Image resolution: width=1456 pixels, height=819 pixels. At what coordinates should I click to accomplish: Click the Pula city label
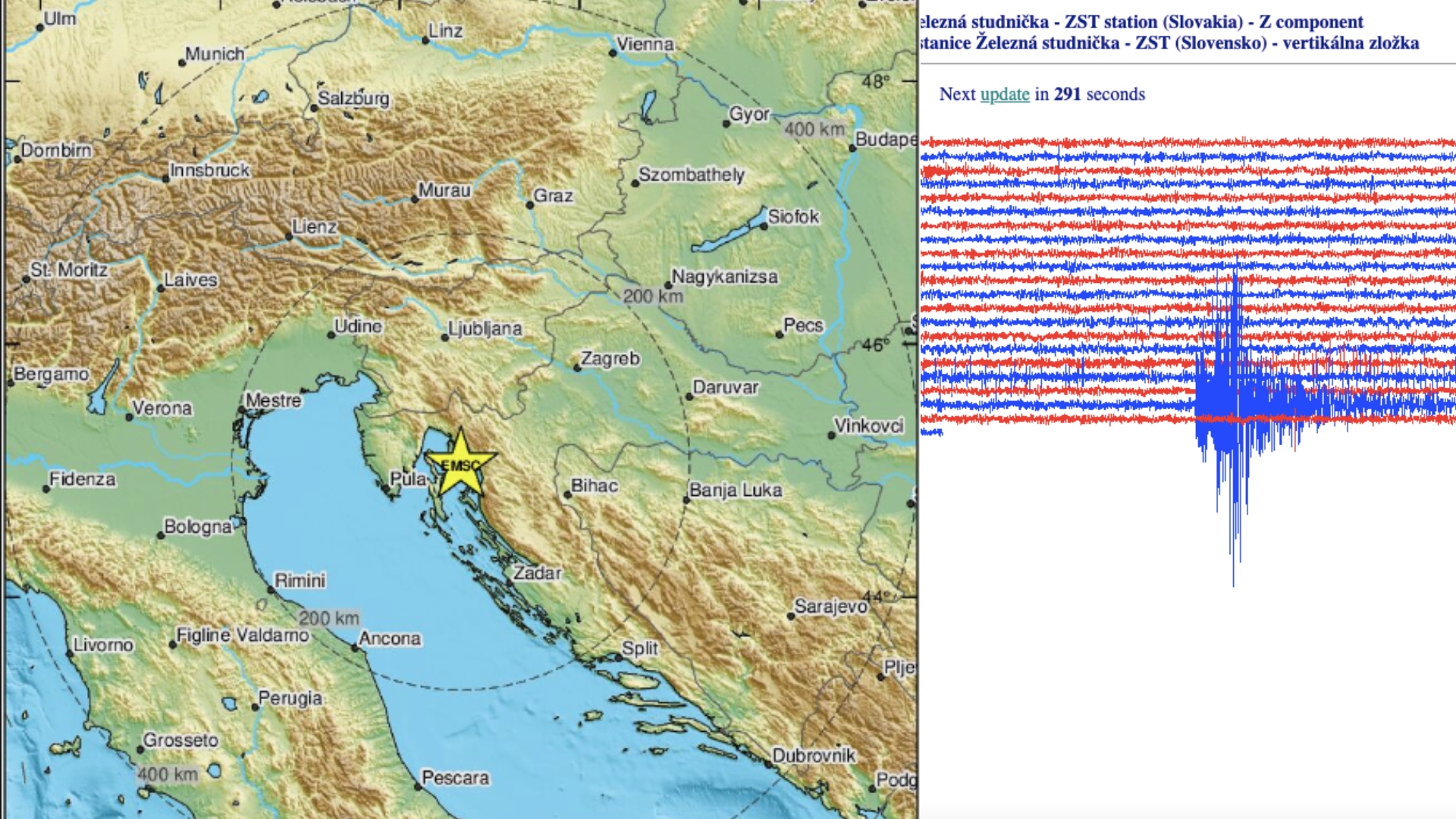coord(408,479)
